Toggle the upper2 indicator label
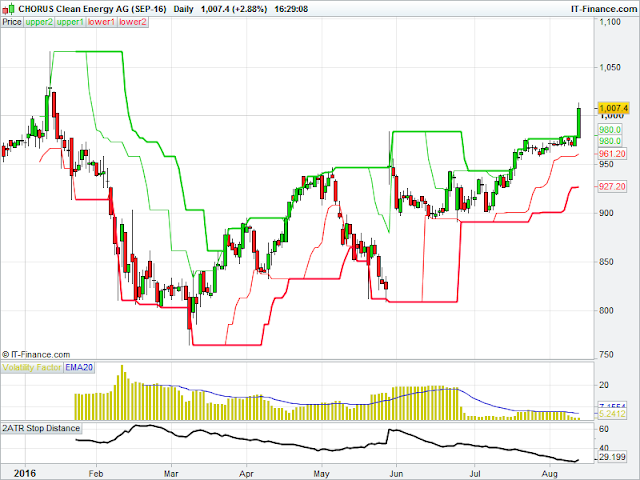The image size is (640, 480). 39,22
